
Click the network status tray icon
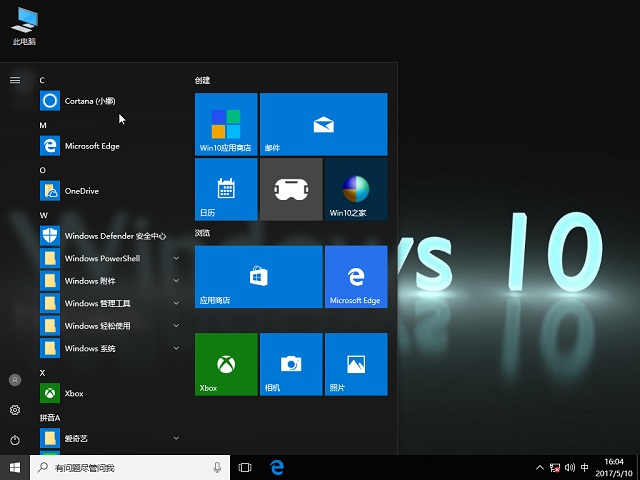click(555, 467)
